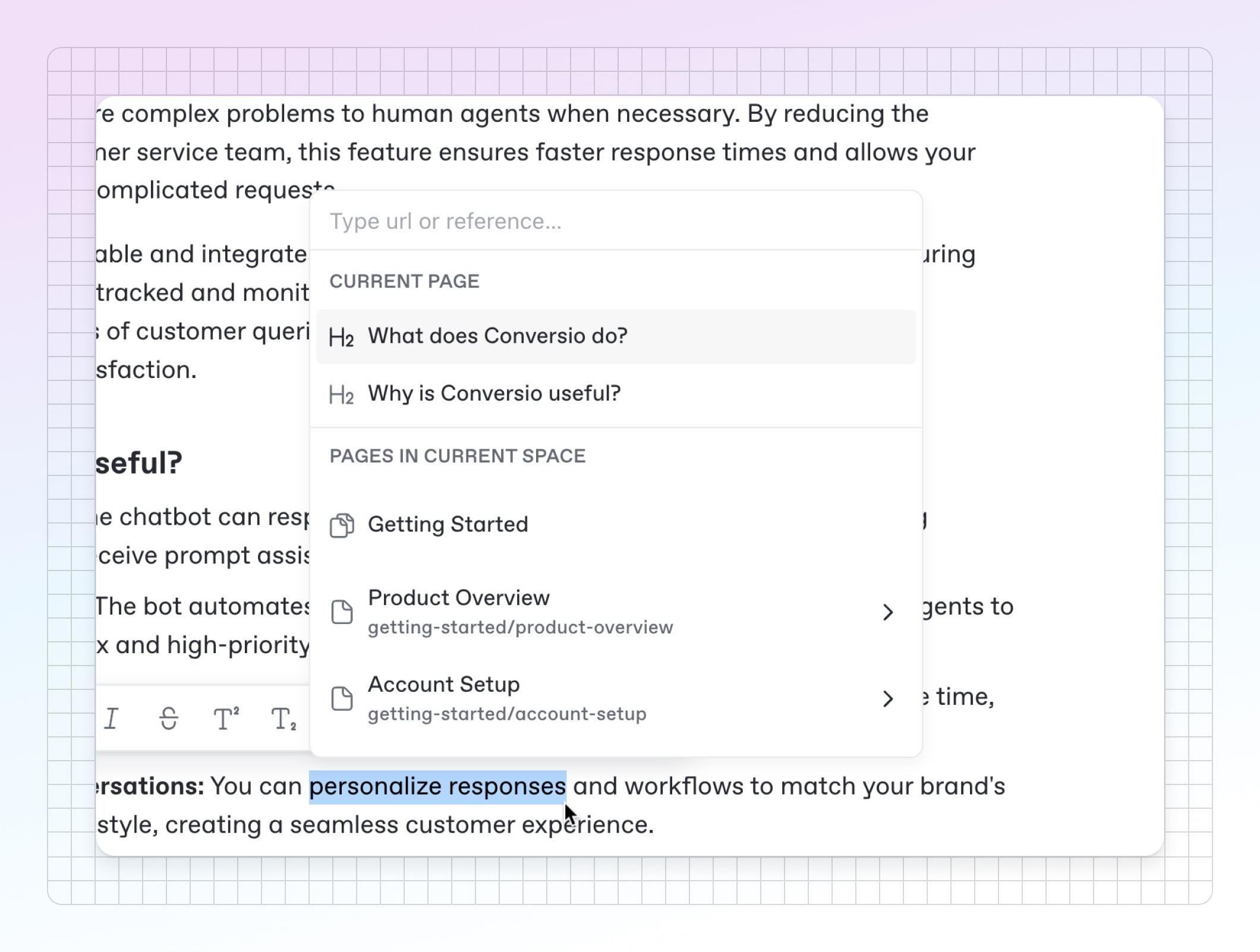1260x952 pixels.
Task: Choose the Product Overview page
Action: point(616,612)
